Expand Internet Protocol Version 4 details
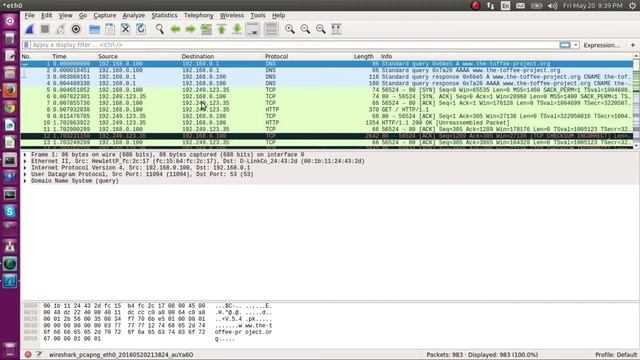This screenshot has width=640, height=360. (25, 168)
